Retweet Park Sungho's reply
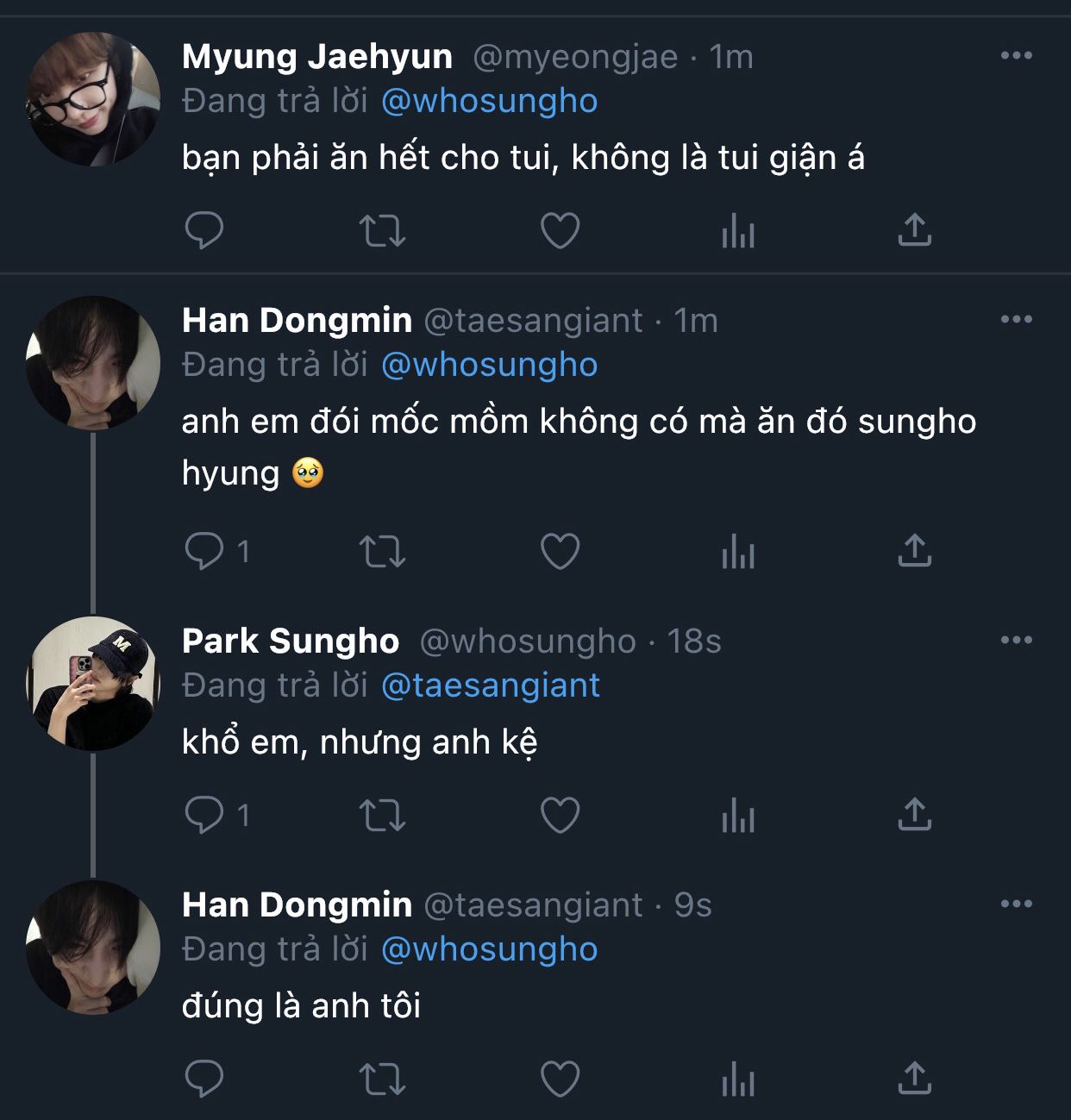This screenshot has height=1120, width=1071. pos(382,815)
